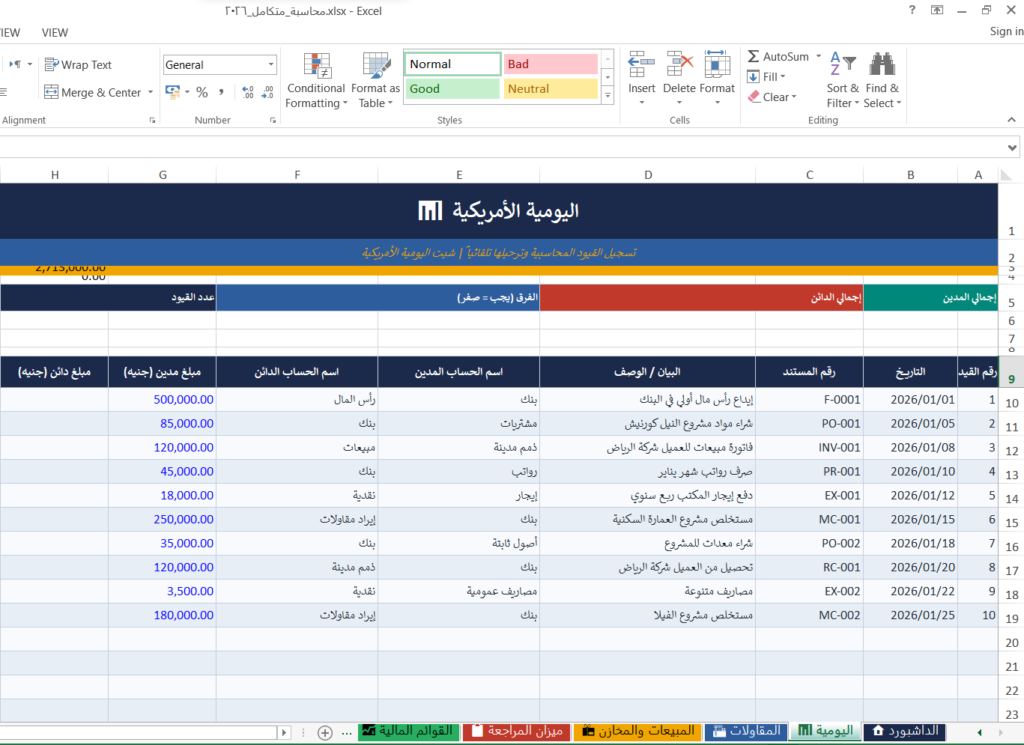Add a new sheet
The height and width of the screenshot is (745, 1024).
[x=325, y=733]
